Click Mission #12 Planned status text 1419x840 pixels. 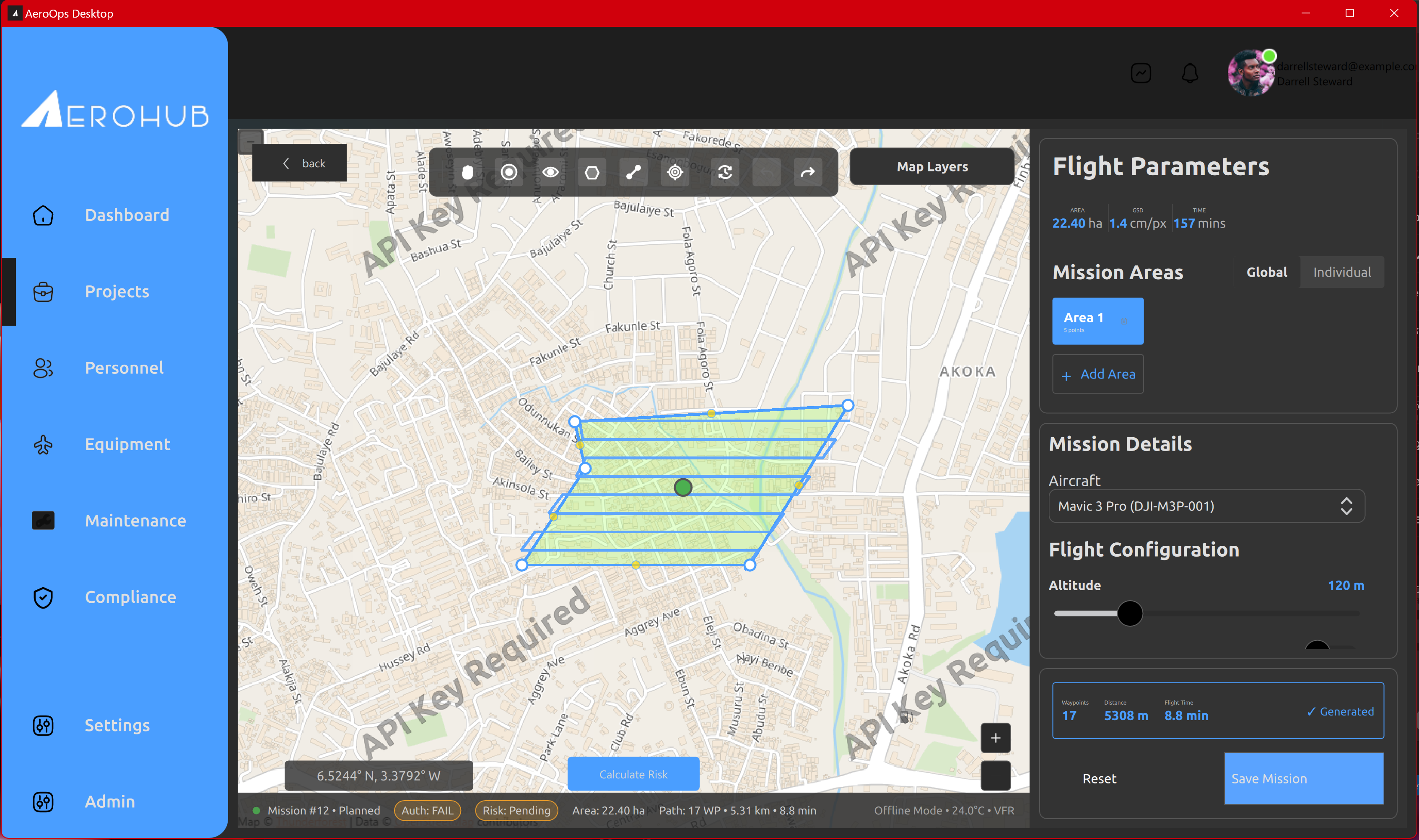pyautogui.click(x=323, y=811)
